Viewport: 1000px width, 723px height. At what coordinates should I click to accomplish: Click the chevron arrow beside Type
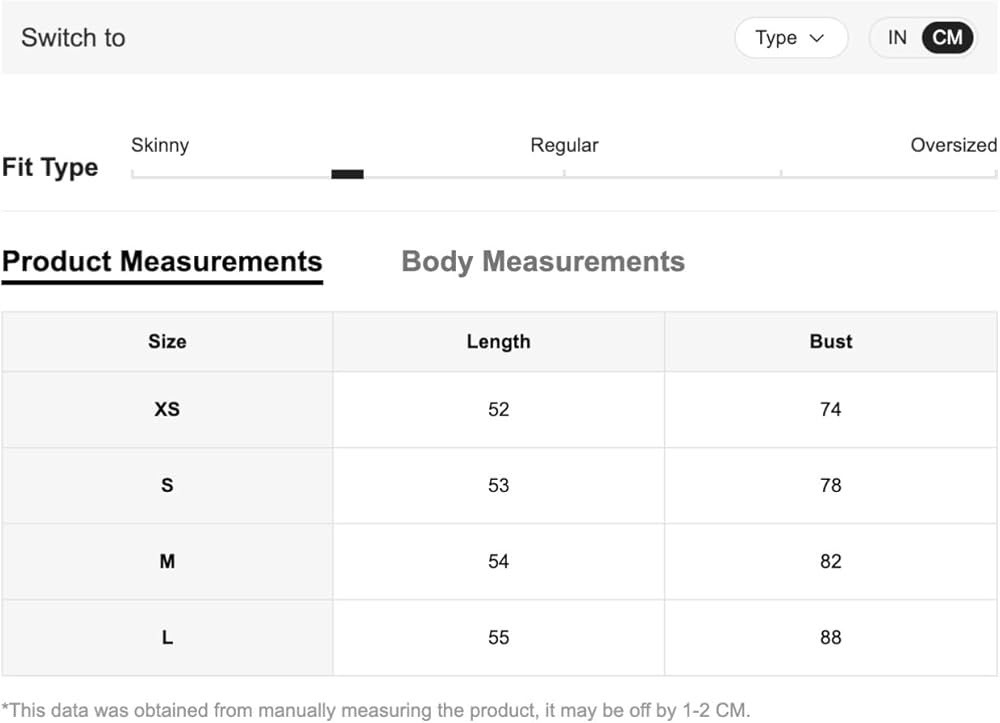pyautogui.click(x=817, y=38)
